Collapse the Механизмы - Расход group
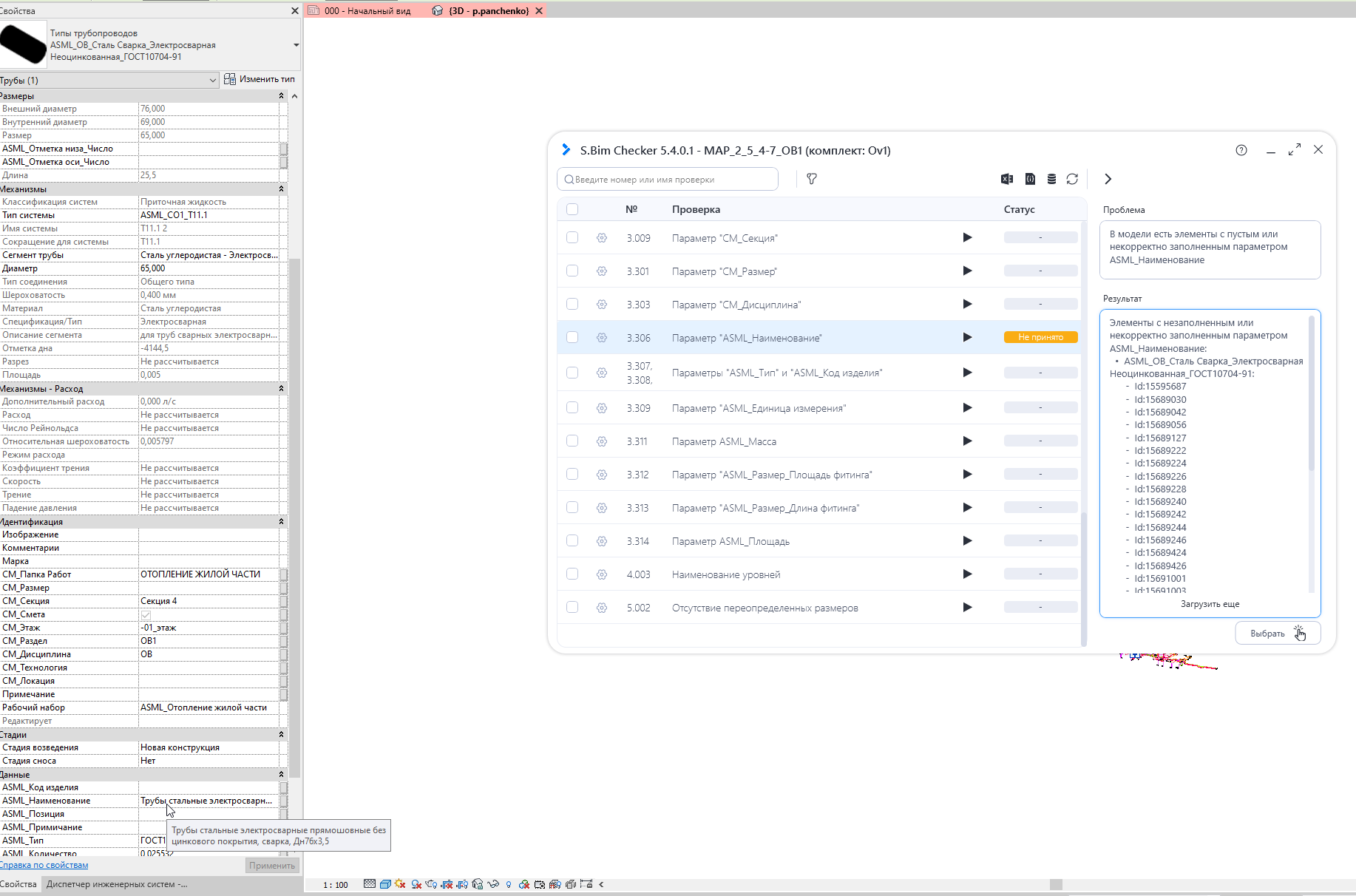This screenshot has height=896, width=1356. tap(281, 389)
